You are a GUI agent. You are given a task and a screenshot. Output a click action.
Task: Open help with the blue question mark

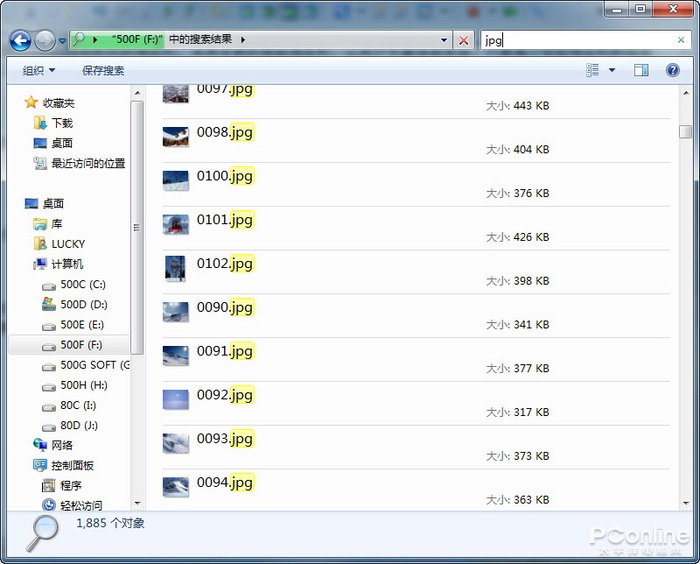[672, 70]
